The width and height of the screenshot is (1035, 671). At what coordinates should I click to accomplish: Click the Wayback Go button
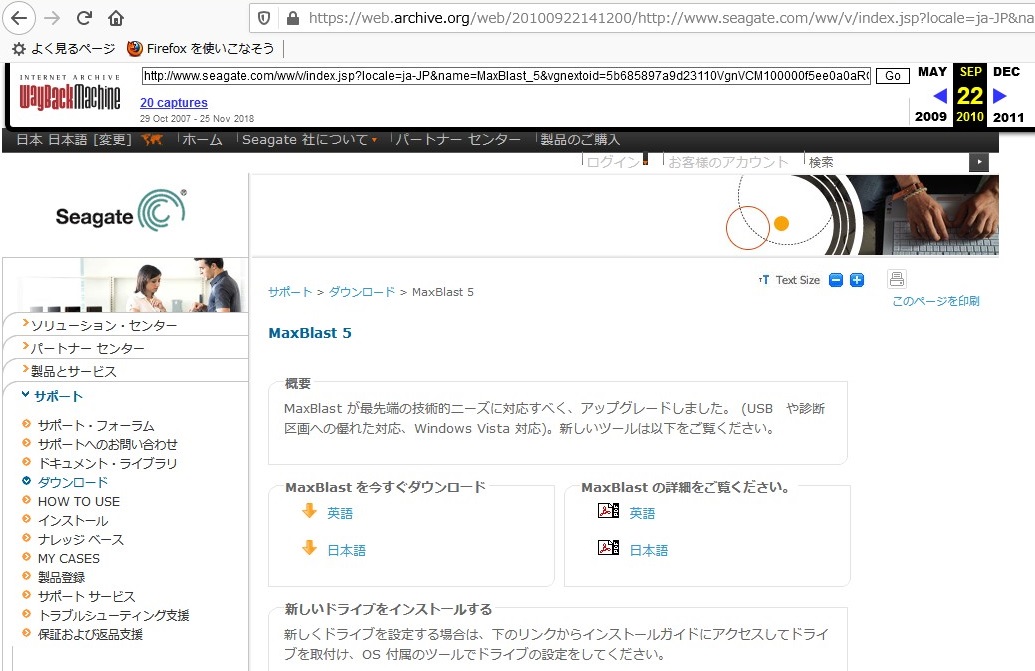[892, 76]
